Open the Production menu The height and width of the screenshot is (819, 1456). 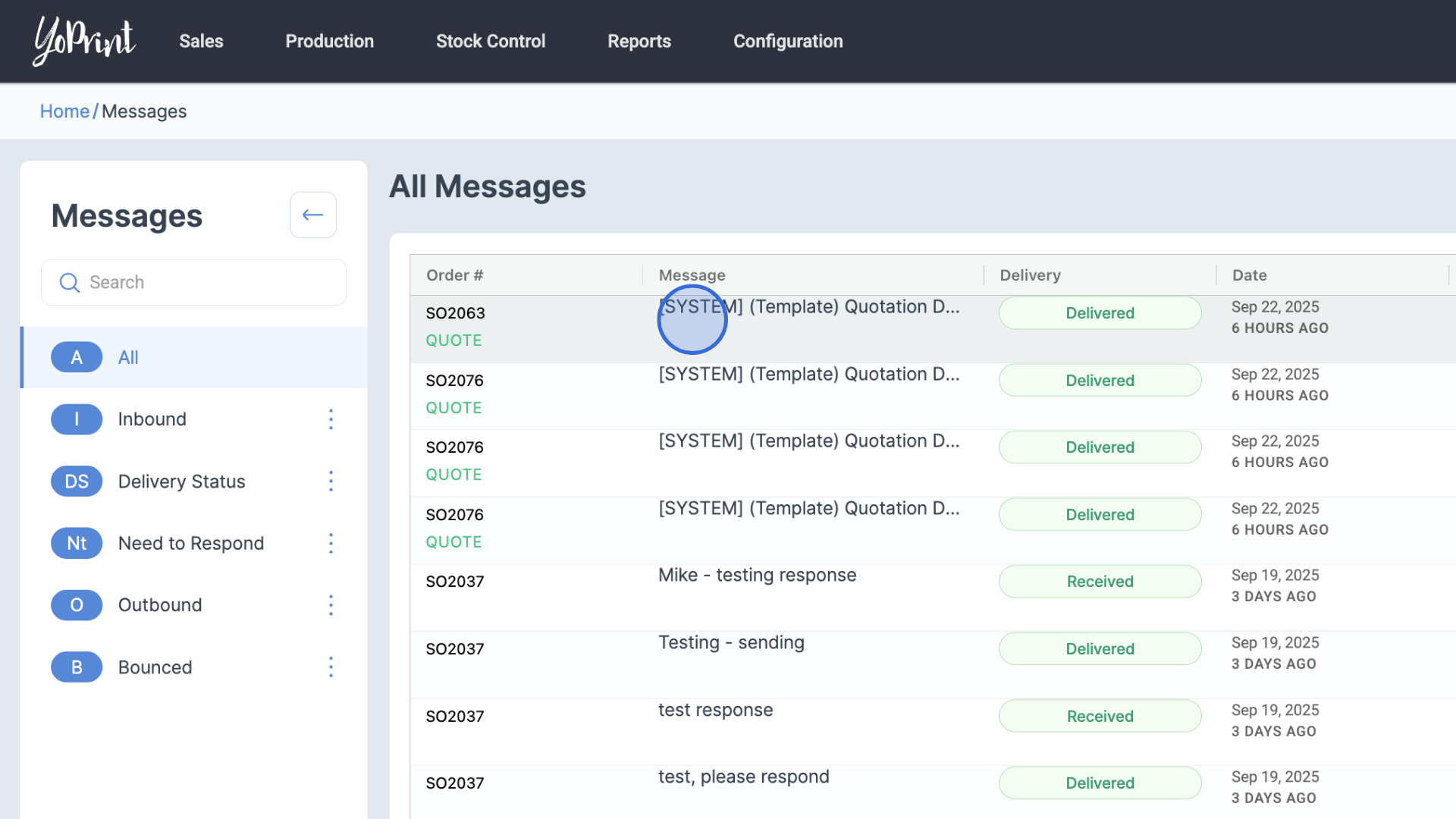point(329,41)
